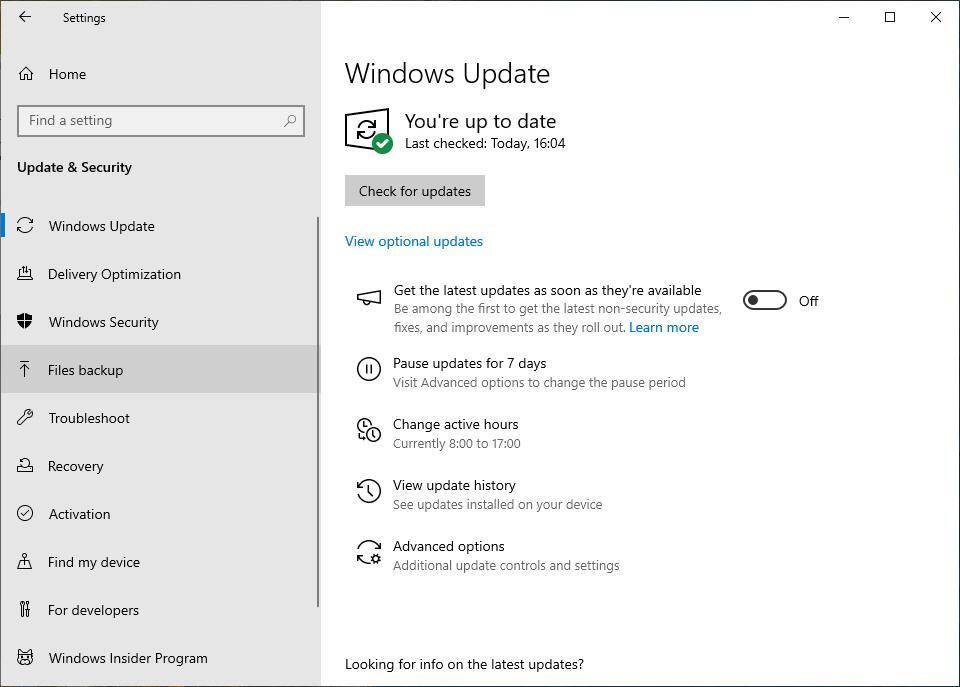Click the Learn more link
Image resolution: width=960 pixels, height=687 pixels.
point(664,328)
